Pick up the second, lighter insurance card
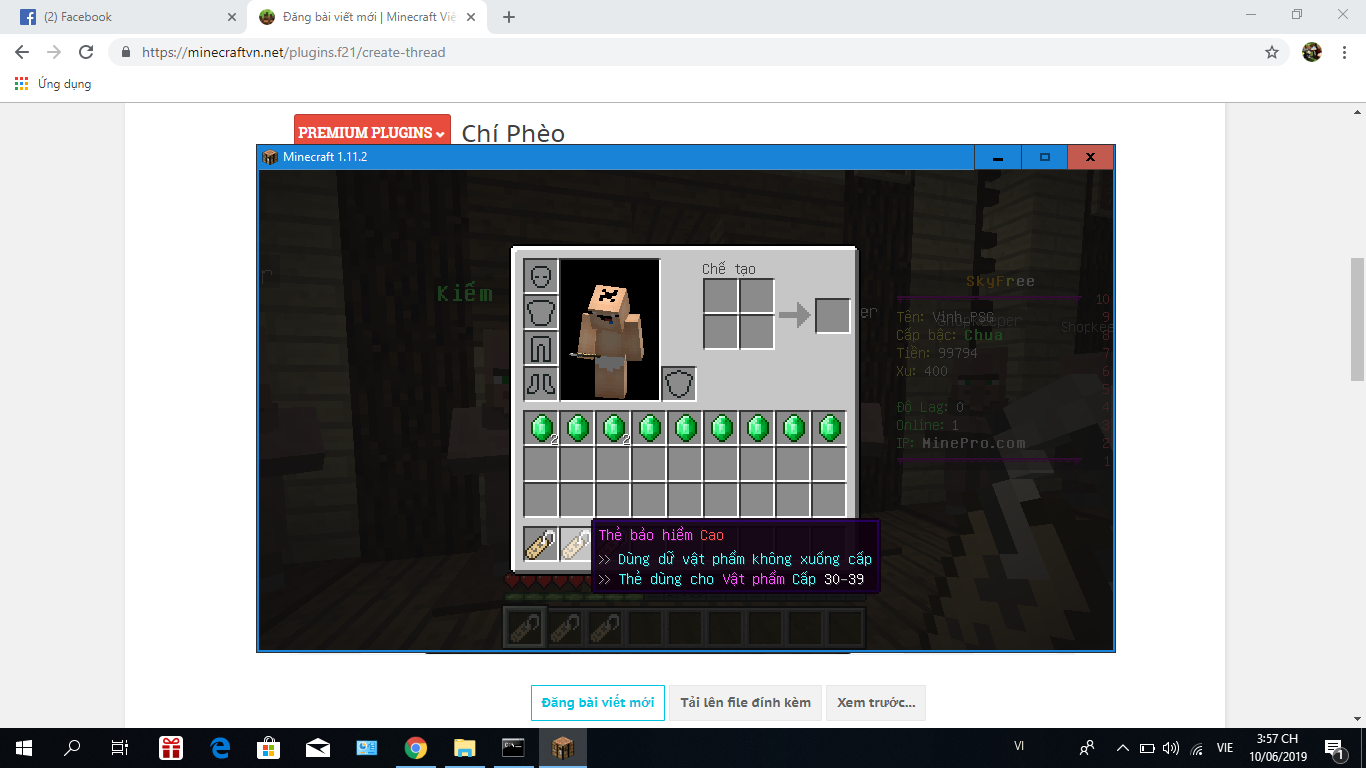 point(575,544)
